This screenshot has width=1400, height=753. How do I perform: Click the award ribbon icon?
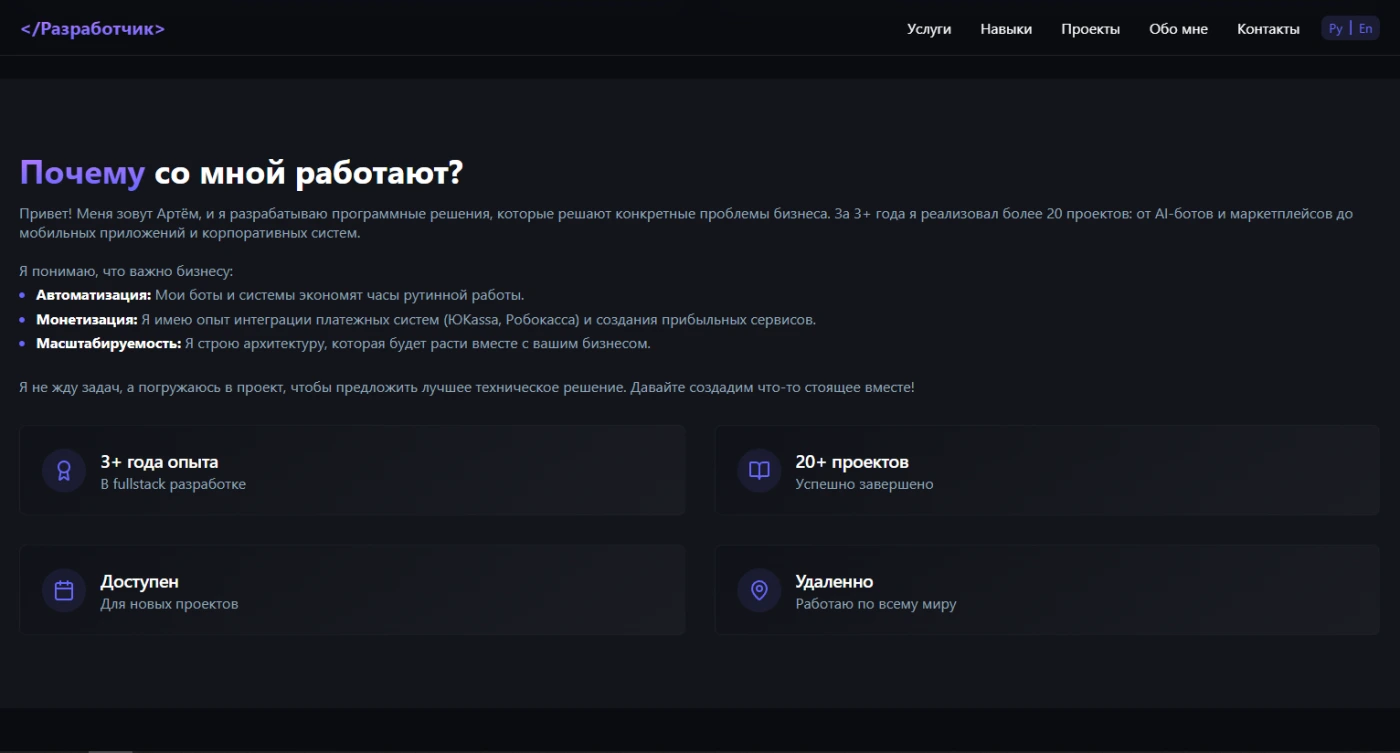pyautogui.click(x=64, y=471)
